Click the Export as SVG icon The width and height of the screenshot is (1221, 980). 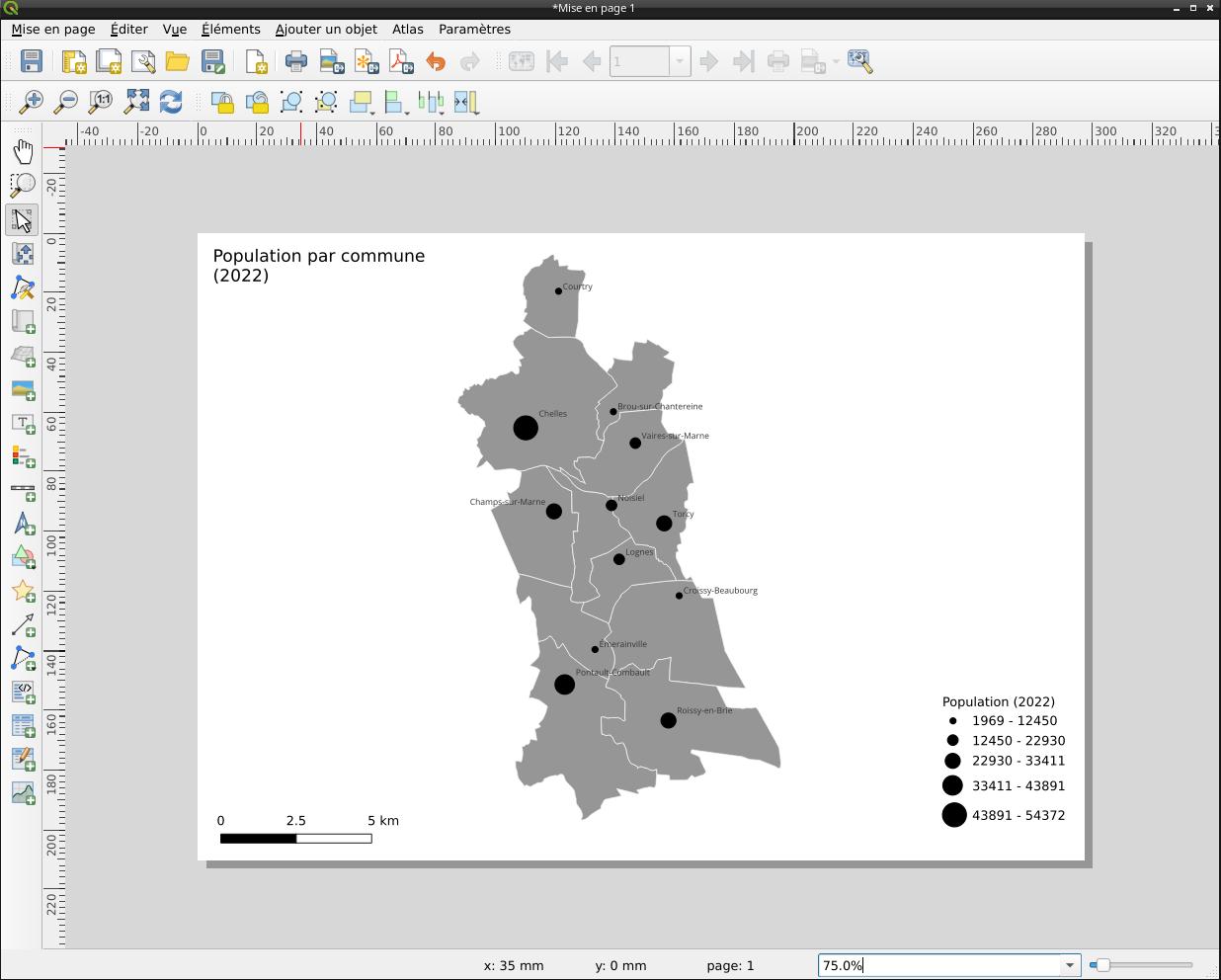366,62
